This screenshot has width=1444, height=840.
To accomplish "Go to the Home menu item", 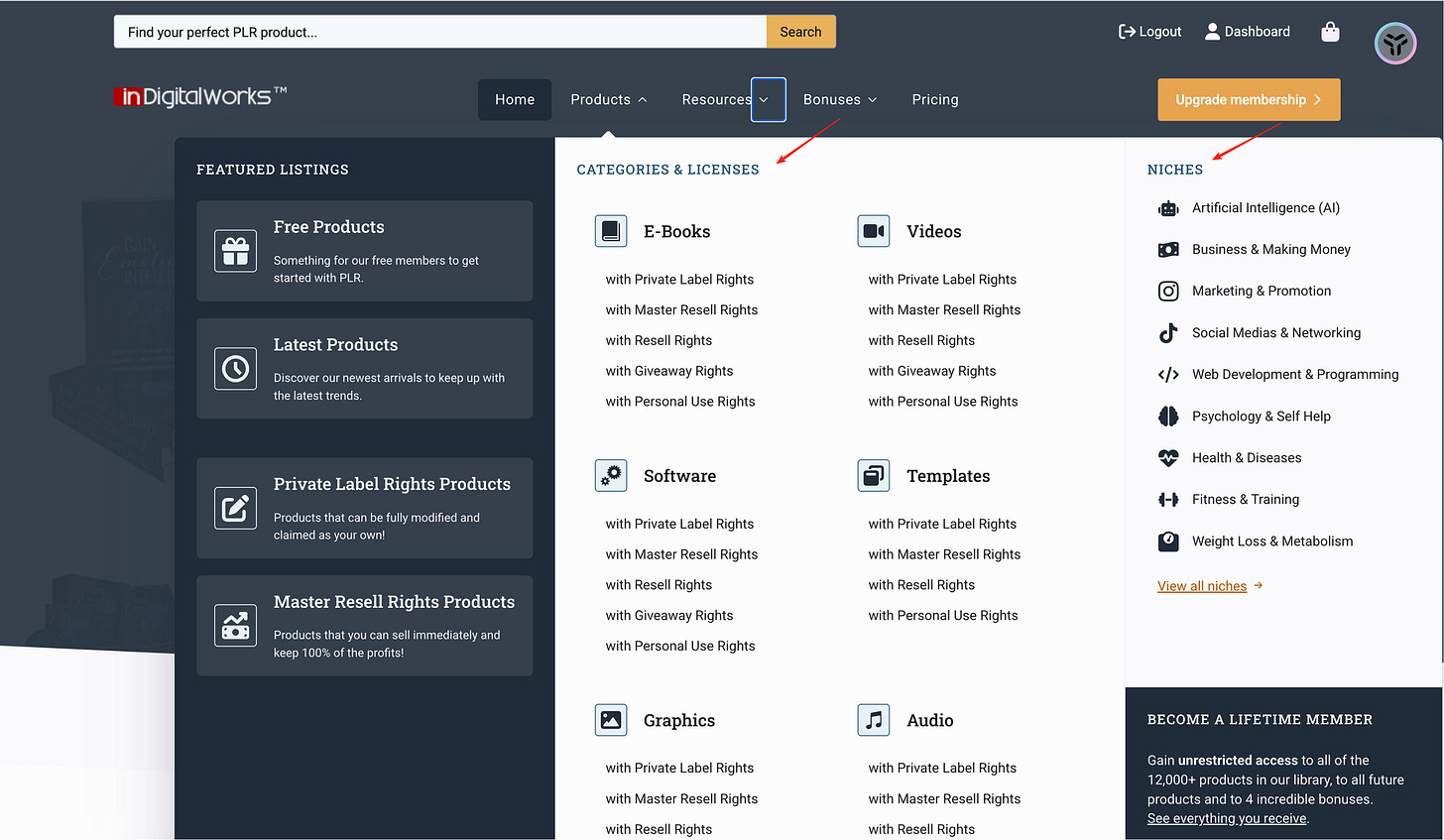I will [515, 99].
